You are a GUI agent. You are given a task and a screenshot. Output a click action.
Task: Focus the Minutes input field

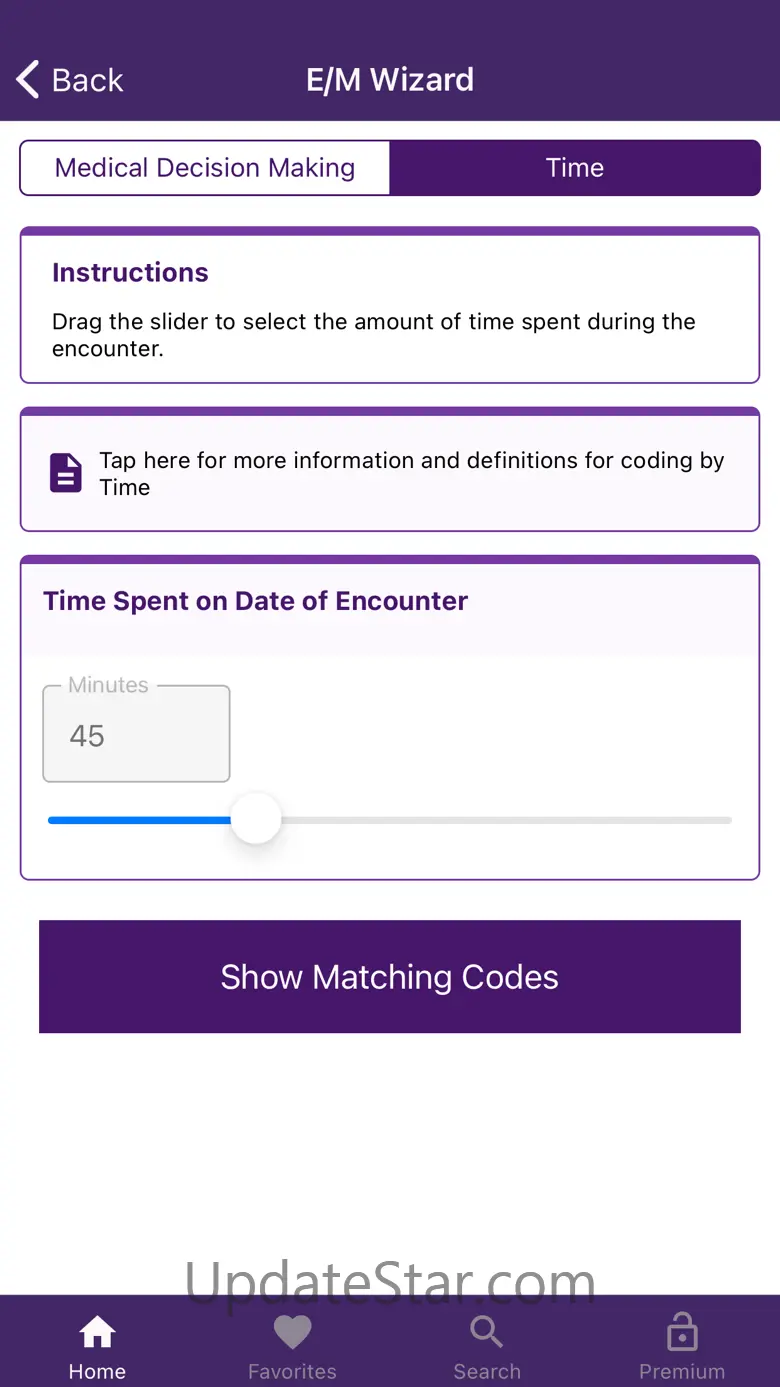point(136,734)
